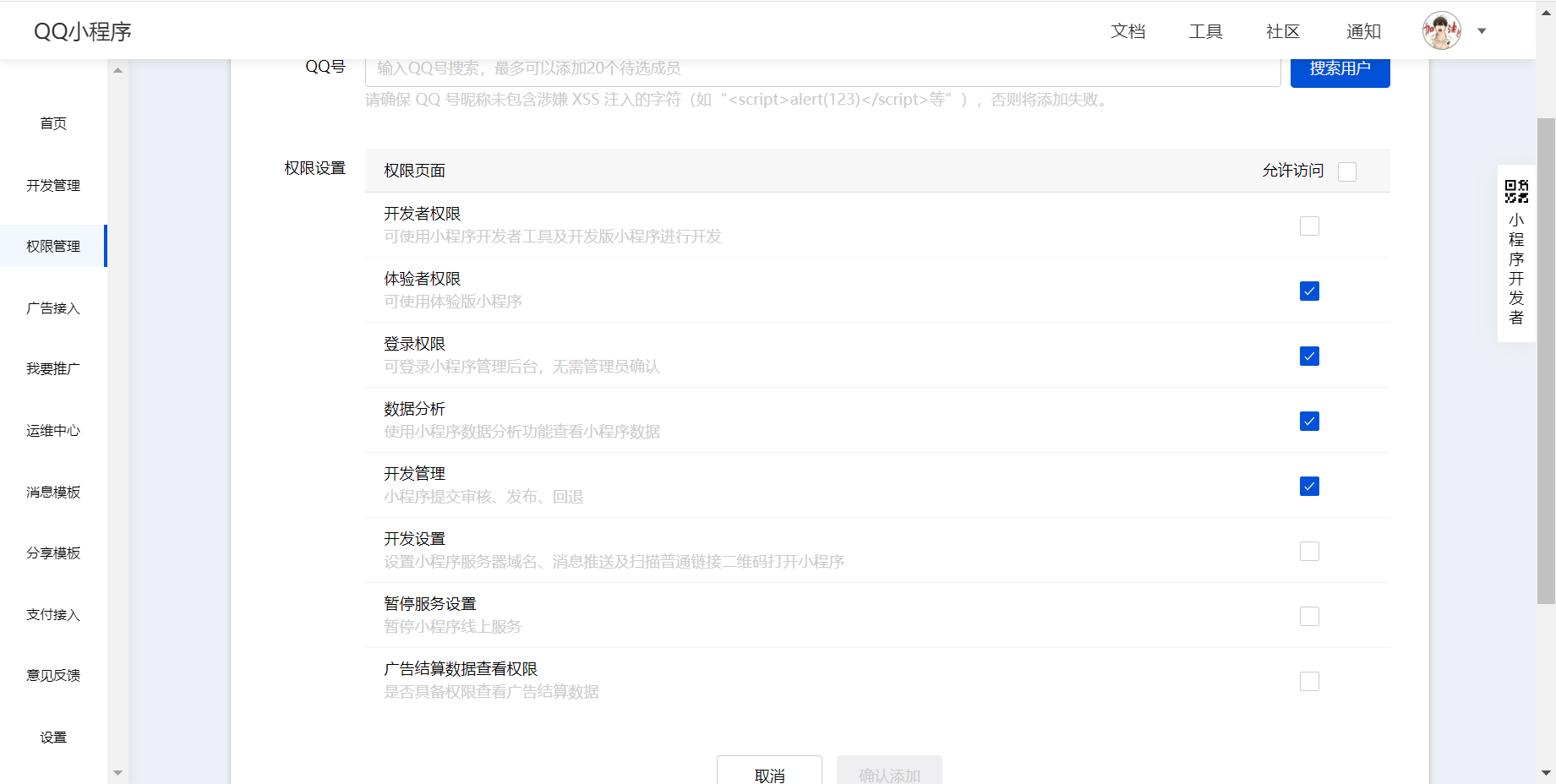This screenshot has width=1556, height=784.
Task: Click description 小程序提交审核、发布、回退
Action: click(483, 497)
